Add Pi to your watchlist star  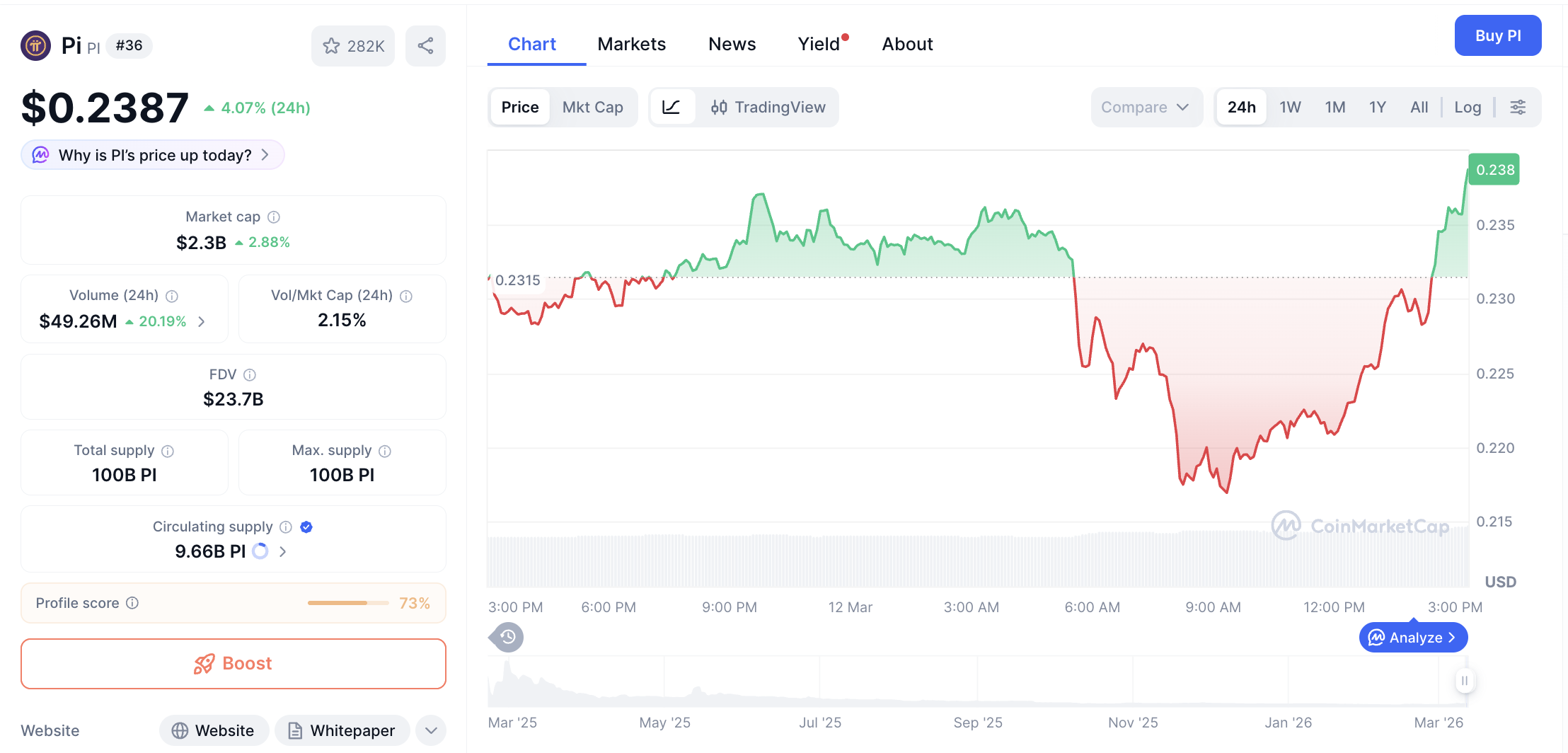point(332,45)
